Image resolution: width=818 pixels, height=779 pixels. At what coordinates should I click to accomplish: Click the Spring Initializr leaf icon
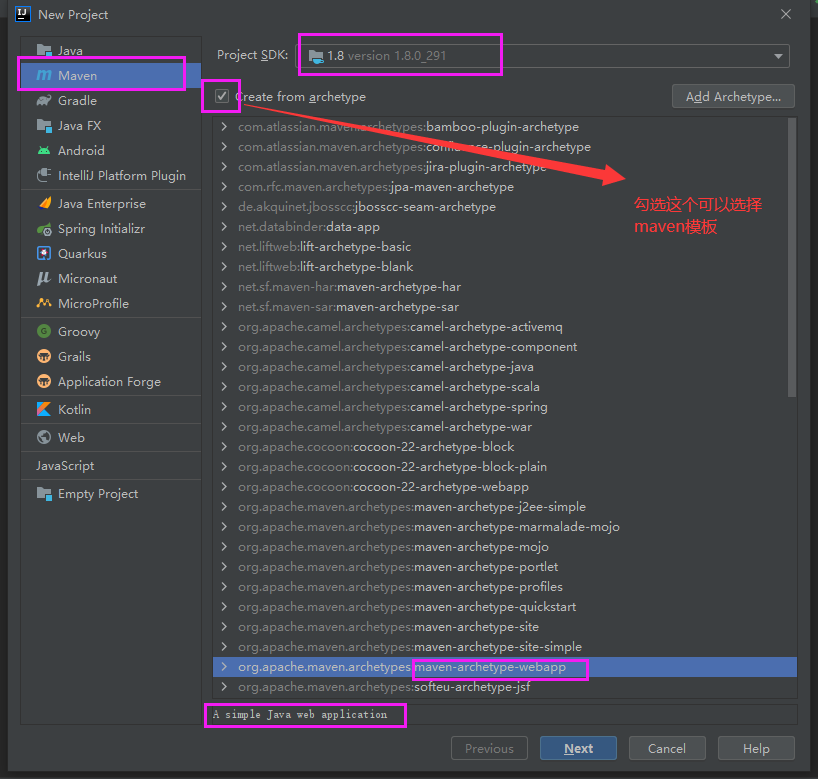point(44,229)
